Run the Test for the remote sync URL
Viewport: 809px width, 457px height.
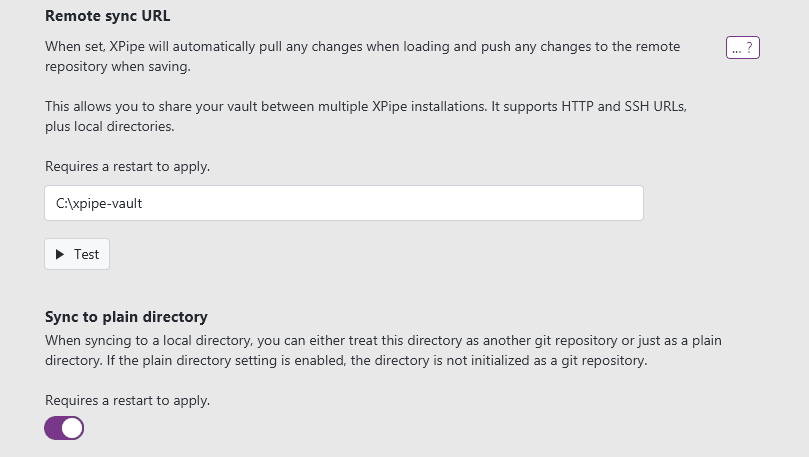(77, 255)
